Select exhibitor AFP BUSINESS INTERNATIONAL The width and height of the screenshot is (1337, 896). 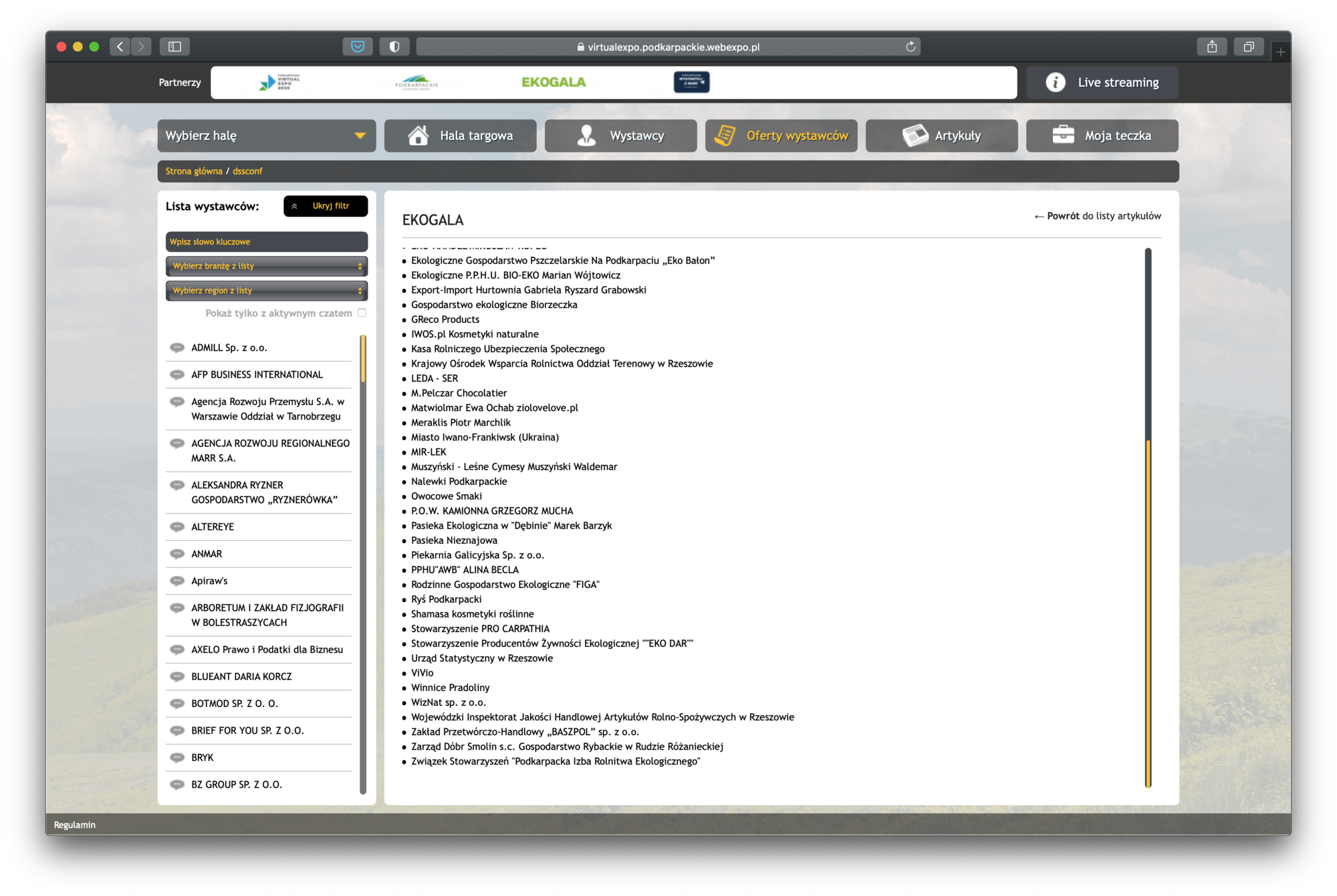(x=257, y=374)
